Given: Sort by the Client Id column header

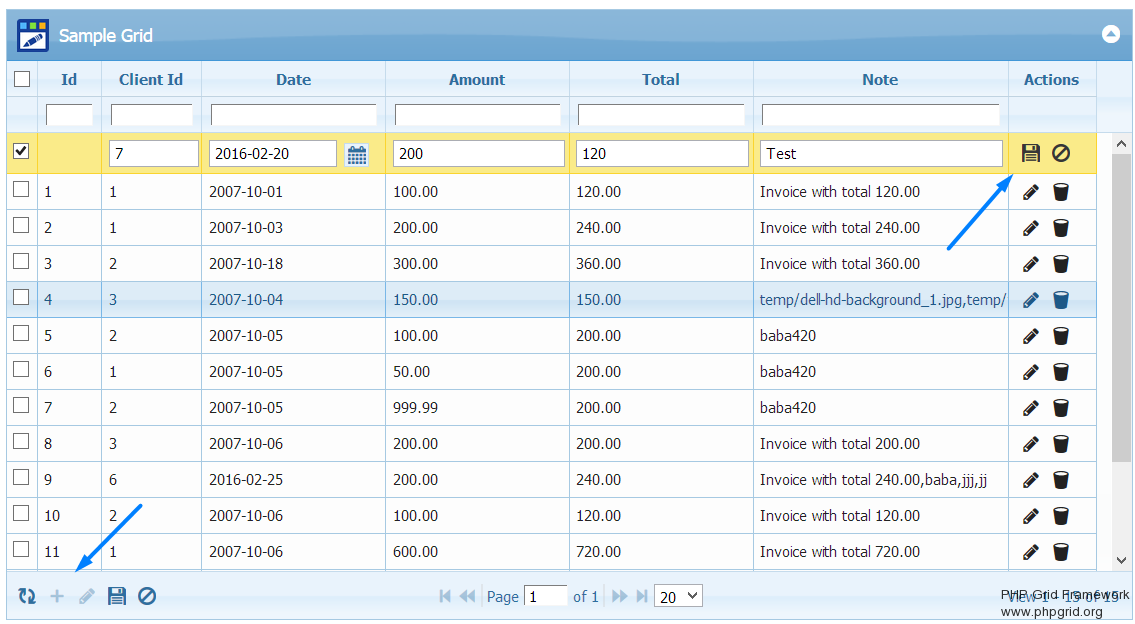Looking at the screenshot, I should pyautogui.click(x=151, y=80).
